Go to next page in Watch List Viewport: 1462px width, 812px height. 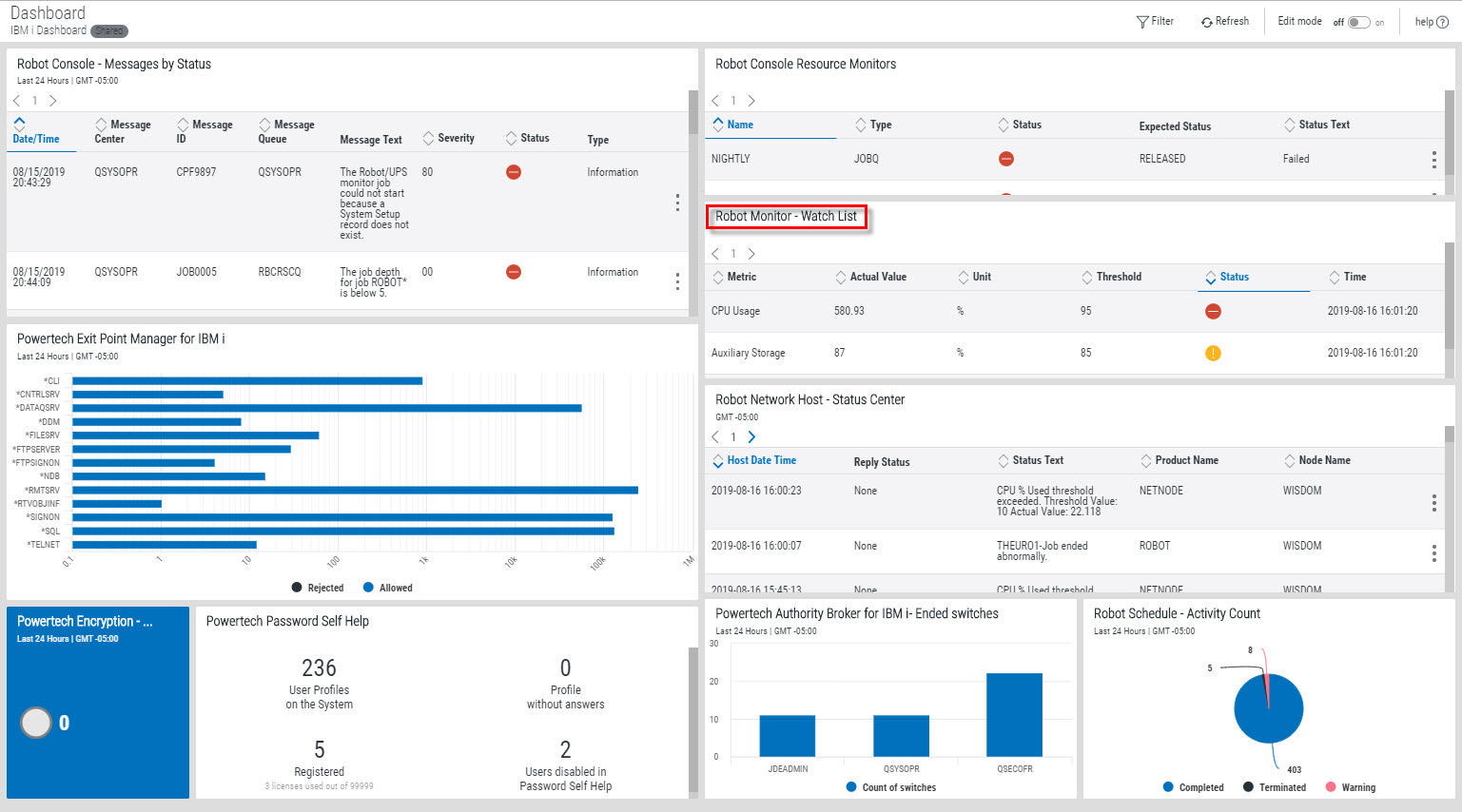tap(751, 254)
